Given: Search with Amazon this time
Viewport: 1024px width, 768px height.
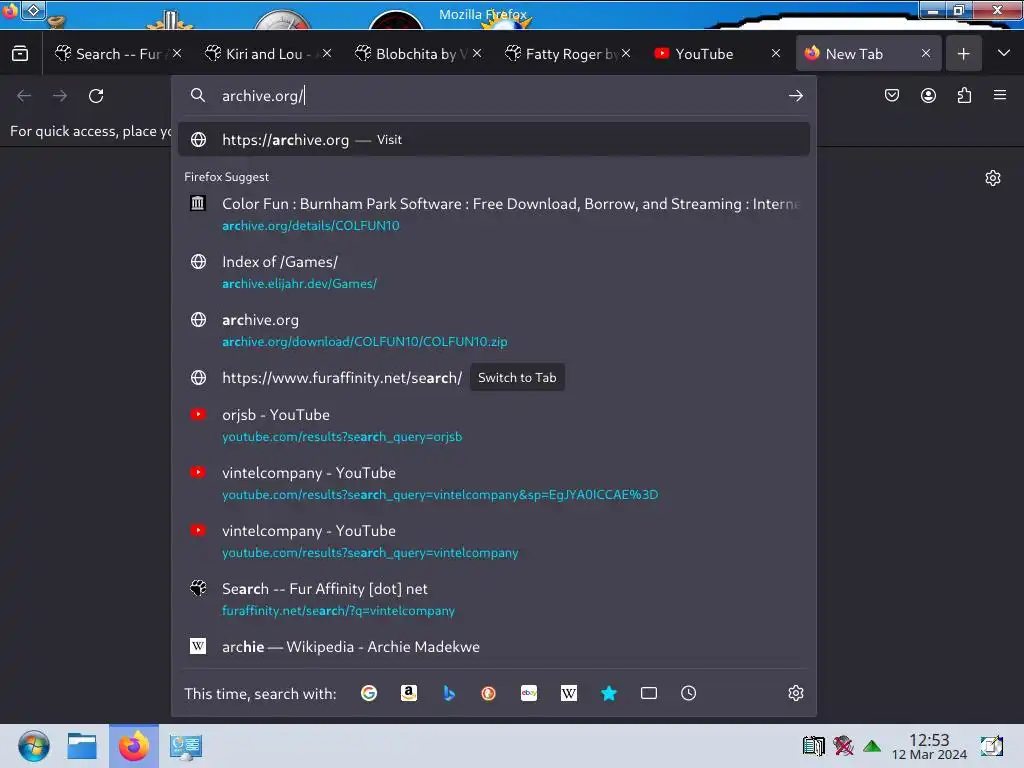Looking at the screenshot, I should pyautogui.click(x=409, y=693).
